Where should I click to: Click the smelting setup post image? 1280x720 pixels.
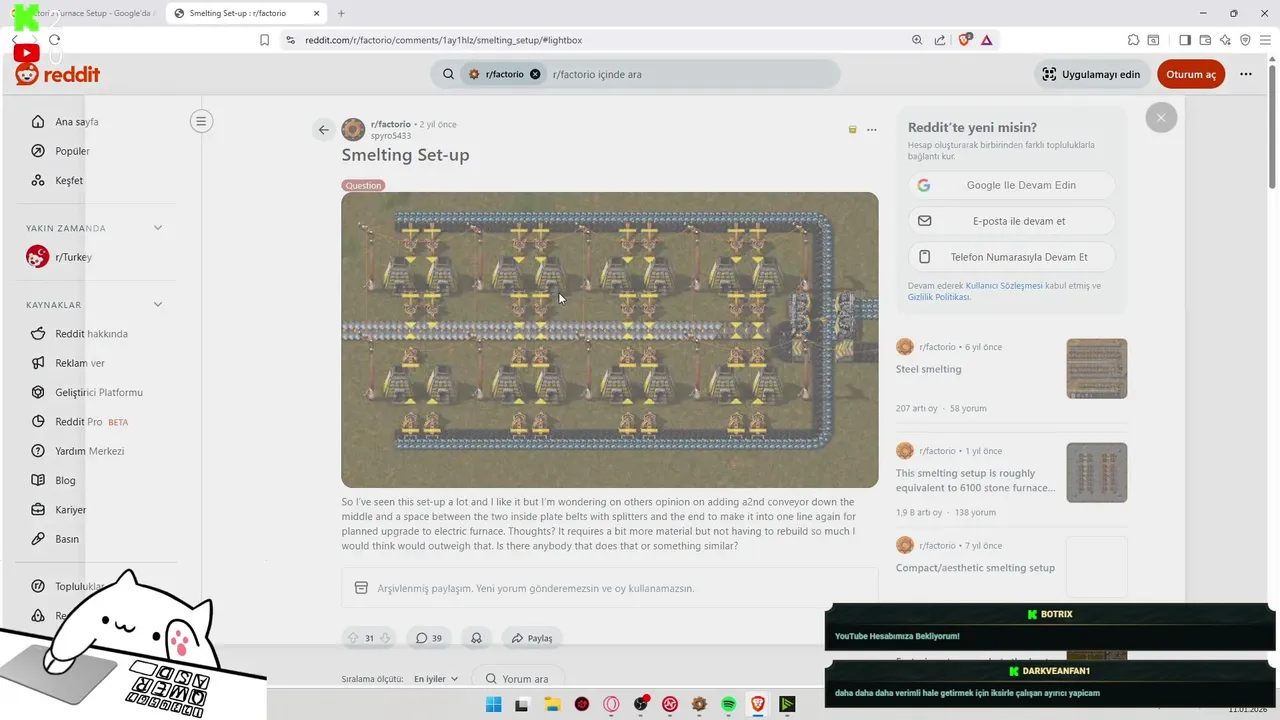coord(610,340)
